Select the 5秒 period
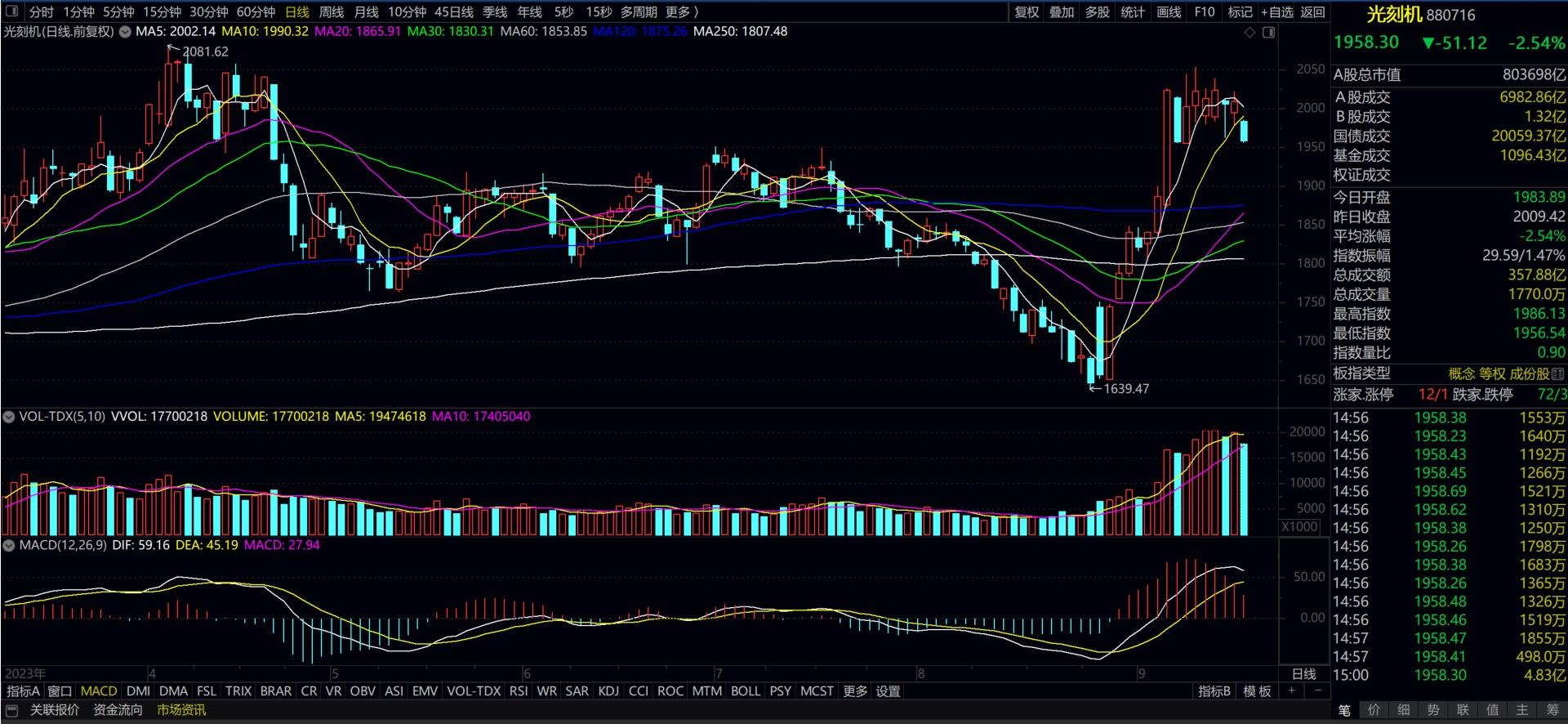1568x724 pixels. pos(563,12)
